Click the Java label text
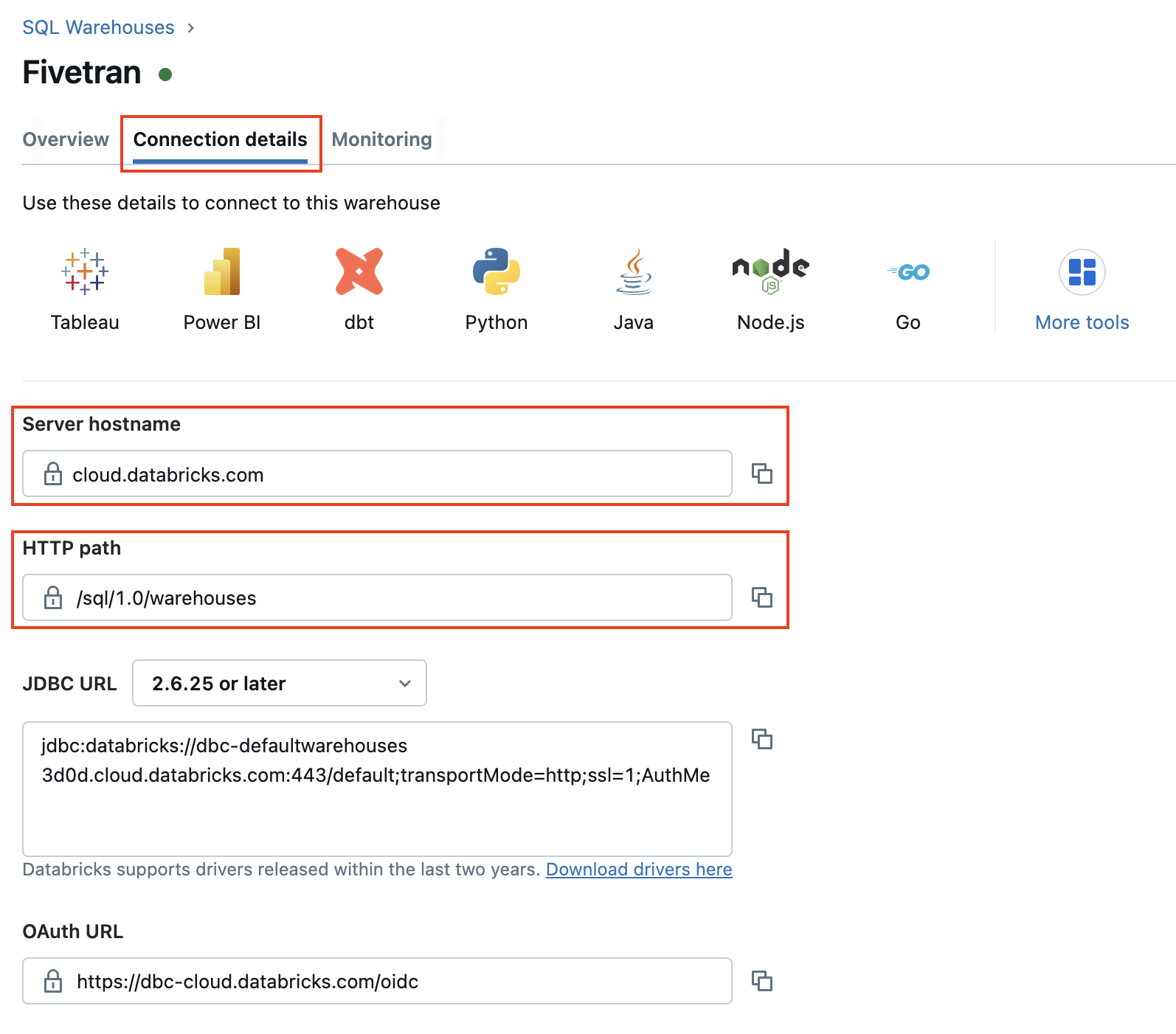The image size is (1176, 1034). pyautogui.click(x=634, y=322)
